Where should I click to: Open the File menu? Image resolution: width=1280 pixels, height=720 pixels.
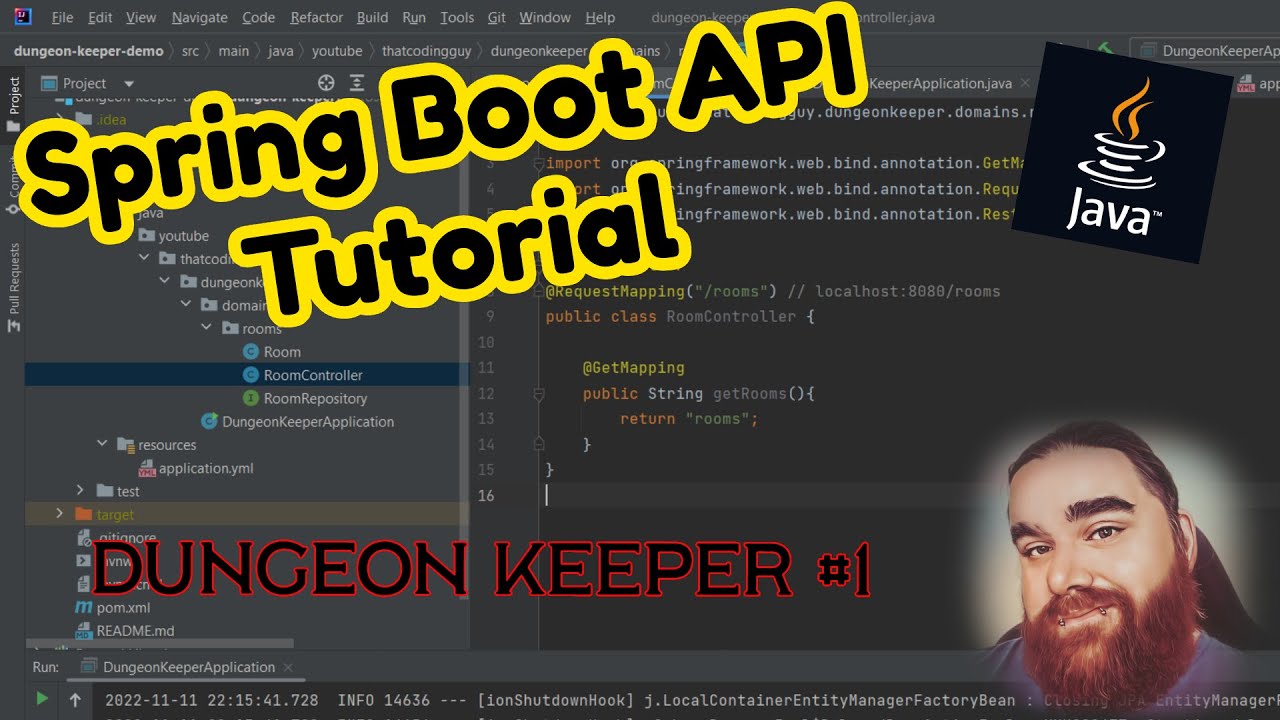pyautogui.click(x=62, y=18)
